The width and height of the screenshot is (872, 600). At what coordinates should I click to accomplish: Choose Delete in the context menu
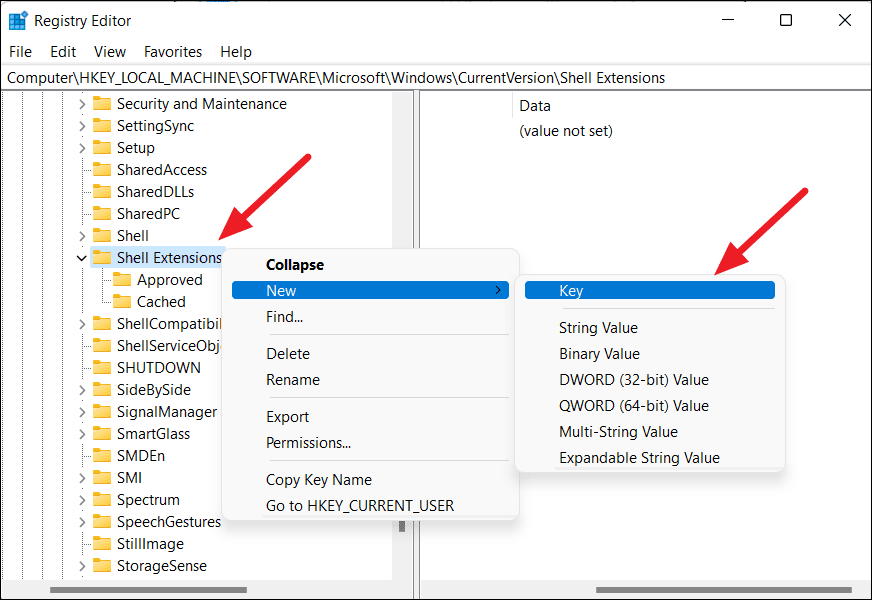[370, 354]
